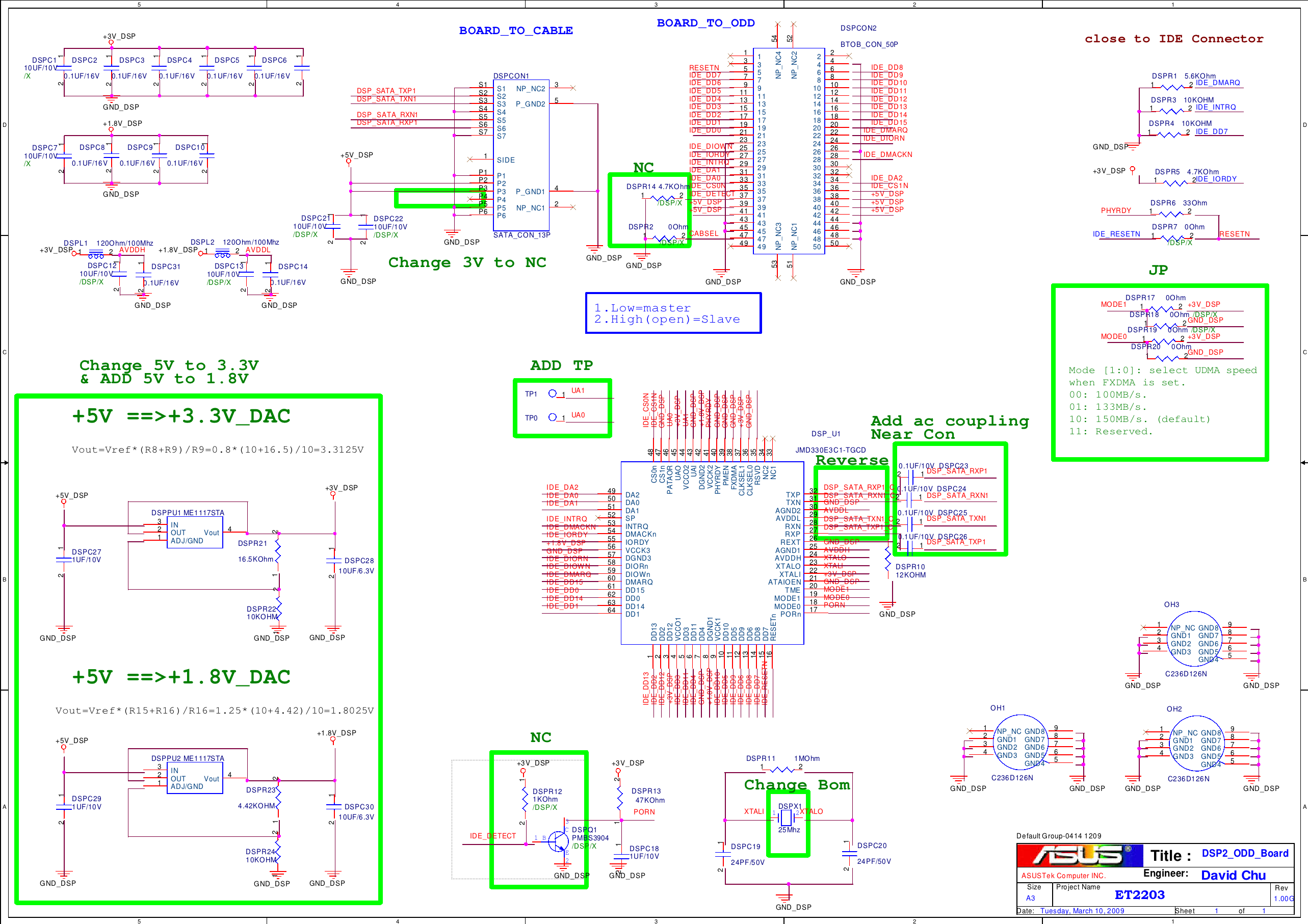Viewport: 1308px width, 924px height.
Task: Click the OH1 mounting hole symbol
Action: [x=1021, y=743]
